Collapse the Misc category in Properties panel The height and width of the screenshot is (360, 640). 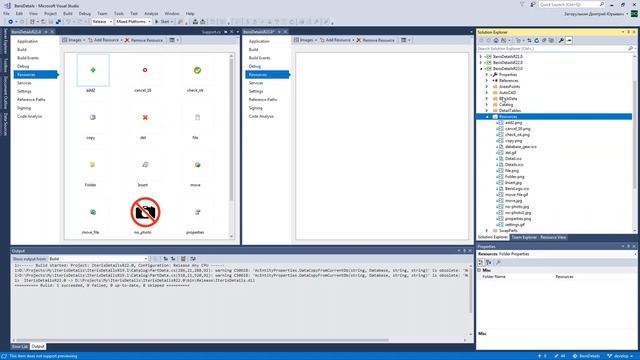point(480,270)
